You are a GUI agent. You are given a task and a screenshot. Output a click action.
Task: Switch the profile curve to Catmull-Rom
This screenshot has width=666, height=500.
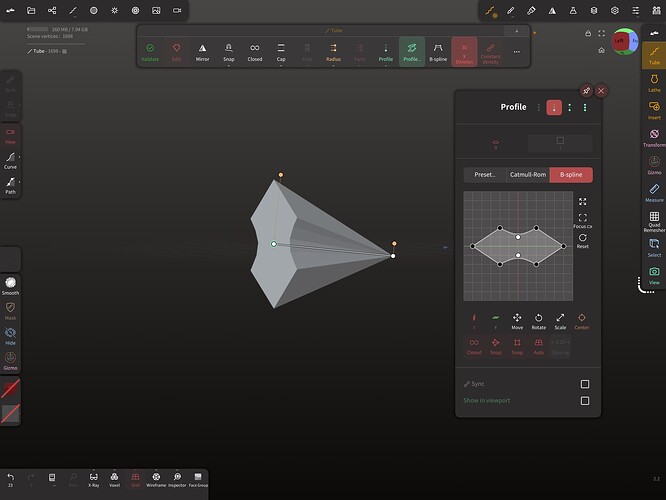528,175
